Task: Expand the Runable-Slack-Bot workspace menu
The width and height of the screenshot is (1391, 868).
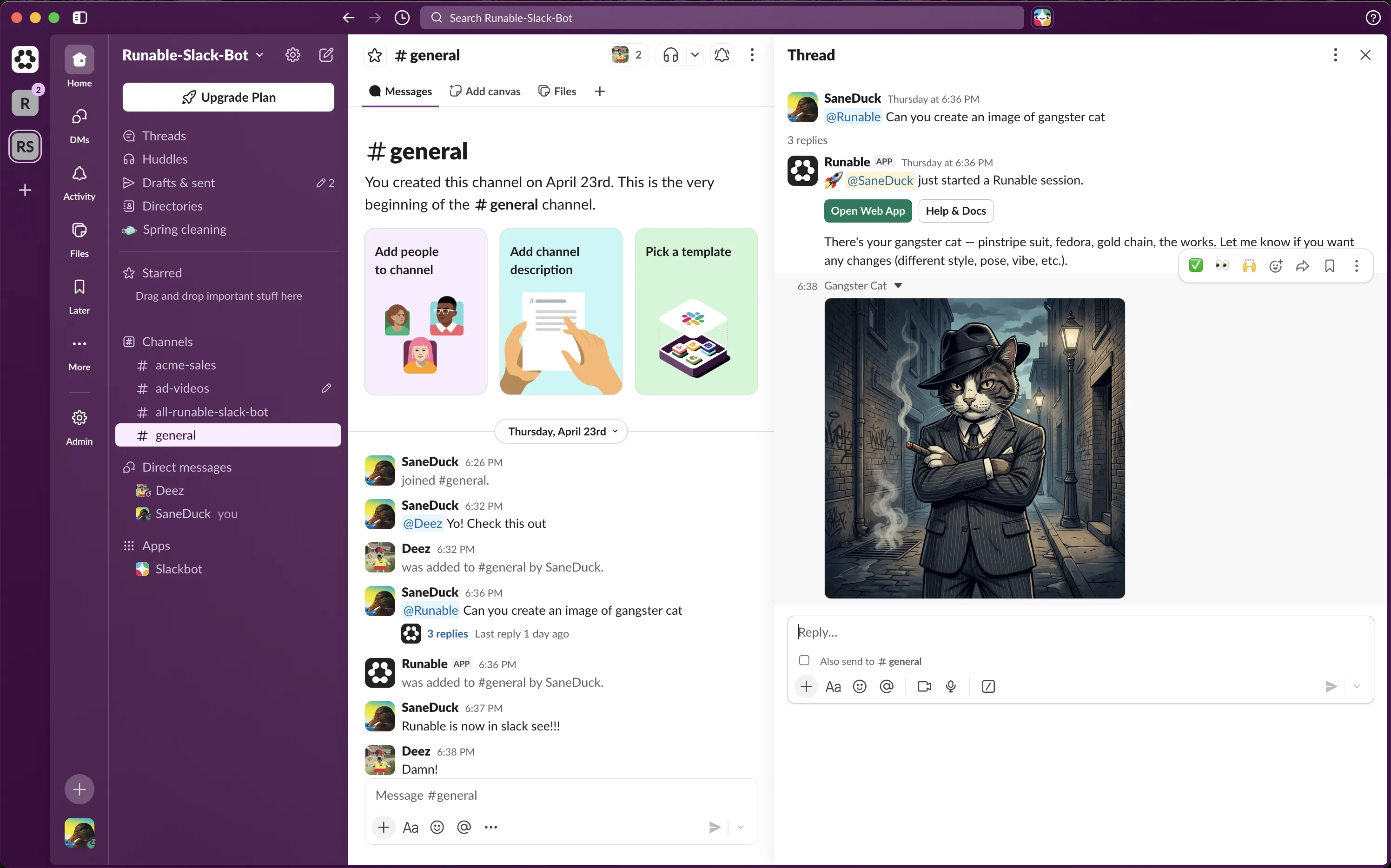Action: pos(192,55)
